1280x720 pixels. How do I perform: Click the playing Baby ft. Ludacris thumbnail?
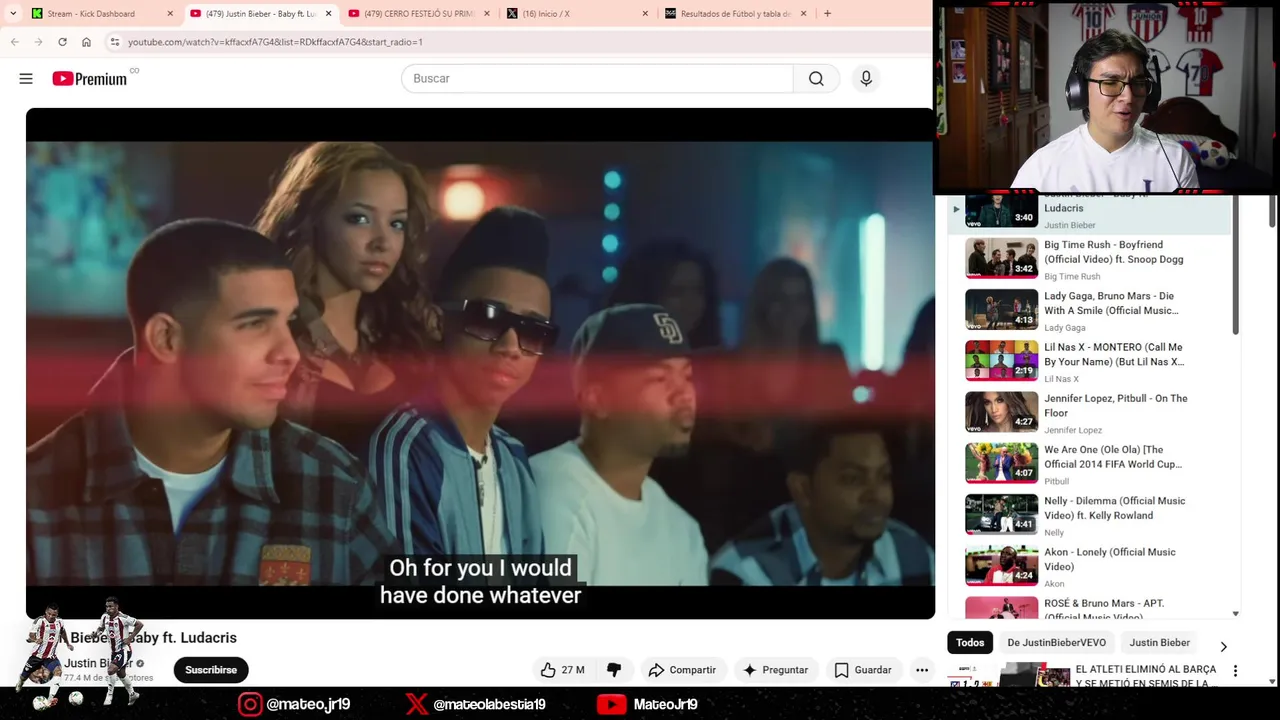click(x=1001, y=211)
